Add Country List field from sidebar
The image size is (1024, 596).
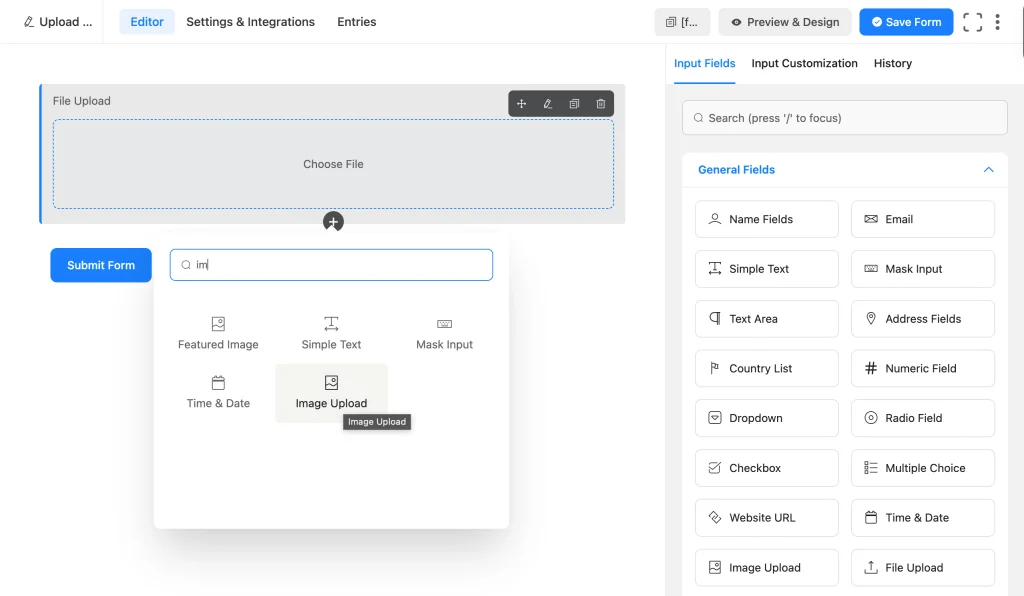[x=767, y=368]
